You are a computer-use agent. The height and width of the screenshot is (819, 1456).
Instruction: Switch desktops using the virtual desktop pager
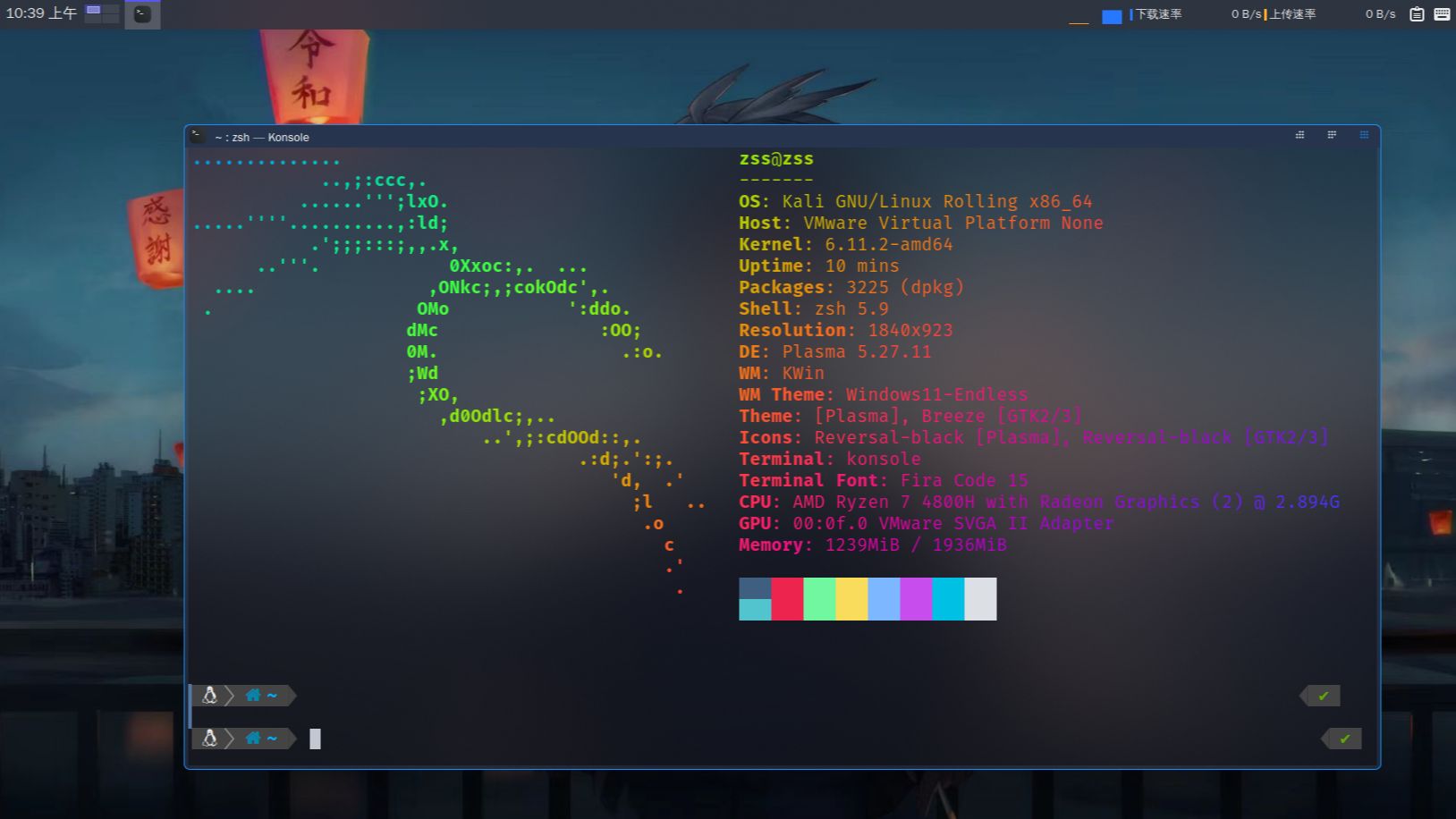[x=102, y=13]
